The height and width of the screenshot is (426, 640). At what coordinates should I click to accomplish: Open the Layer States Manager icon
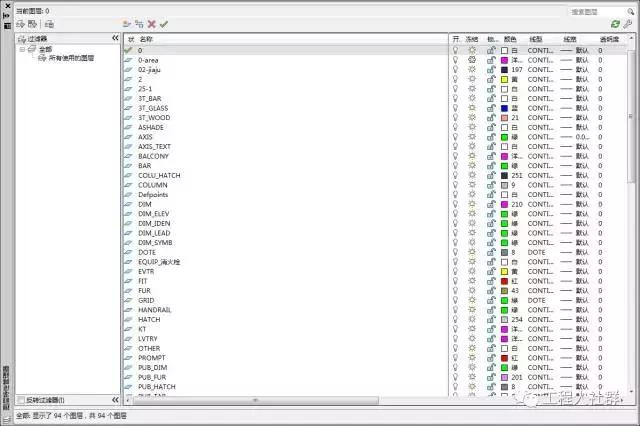point(49,24)
